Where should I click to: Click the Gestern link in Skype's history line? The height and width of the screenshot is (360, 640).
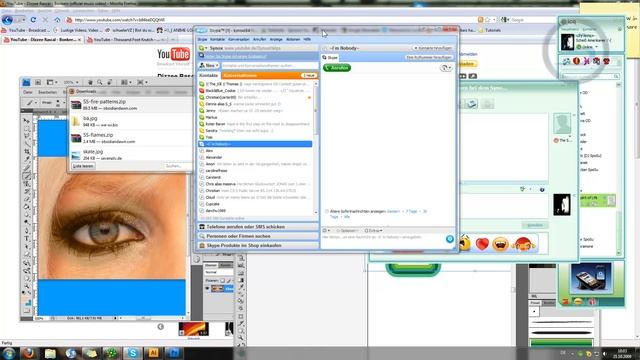(x=393, y=211)
